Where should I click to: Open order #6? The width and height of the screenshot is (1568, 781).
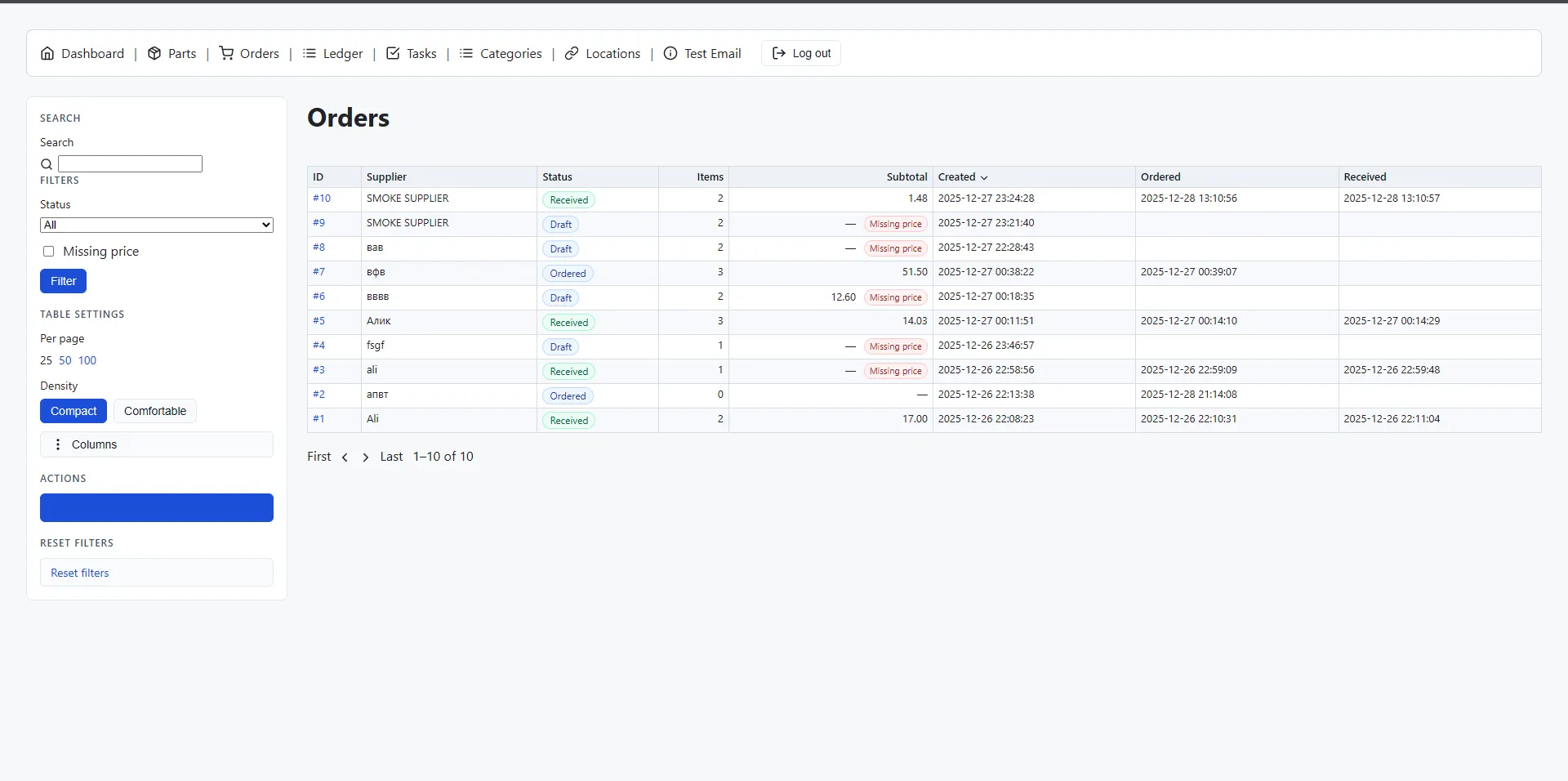[318, 297]
